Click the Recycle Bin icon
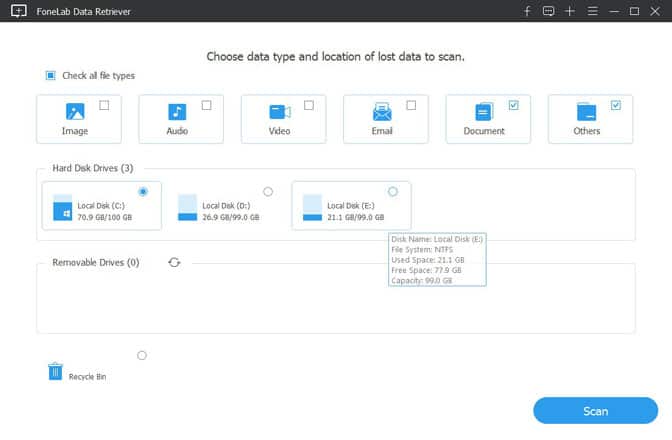The height and width of the screenshot is (440, 672). [x=56, y=371]
